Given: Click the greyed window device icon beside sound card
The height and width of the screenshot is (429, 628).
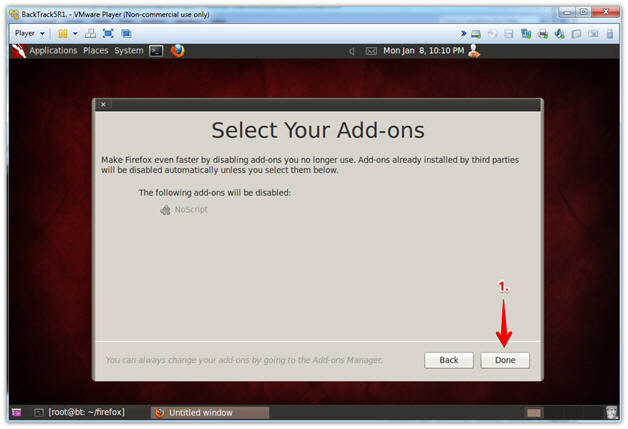Looking at the screenshot, I should point(576,34).
